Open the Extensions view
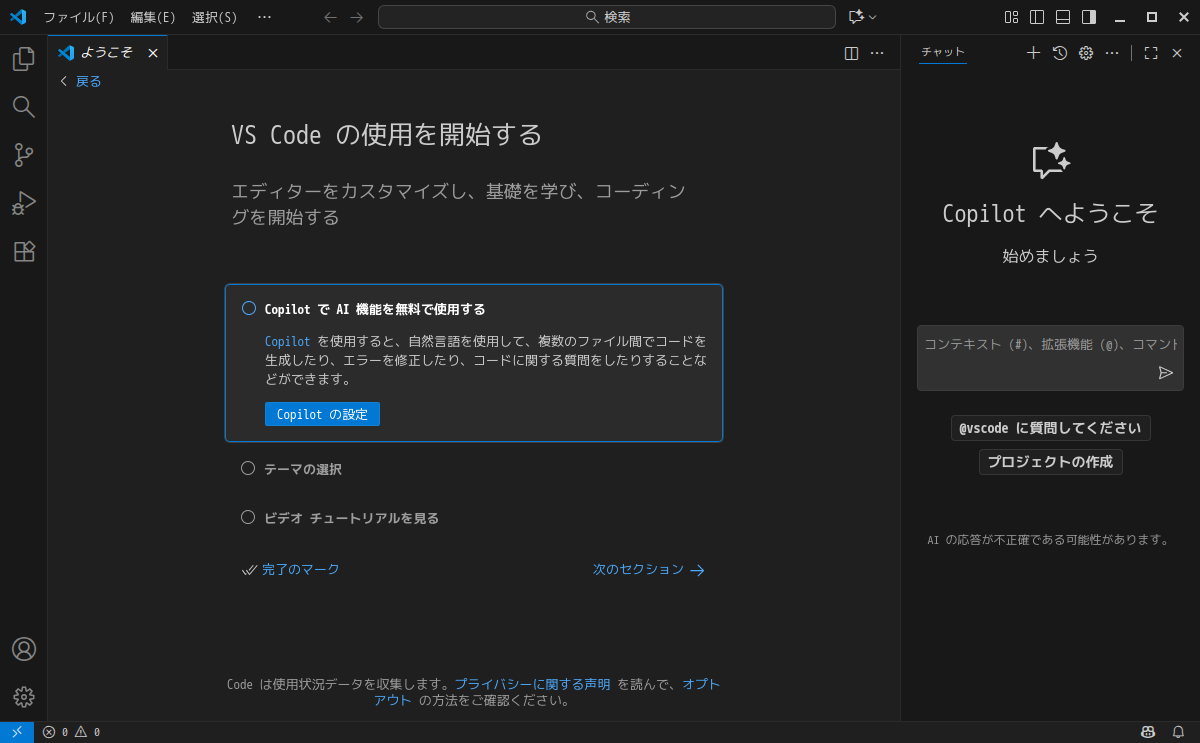 (x=23, y=251)
